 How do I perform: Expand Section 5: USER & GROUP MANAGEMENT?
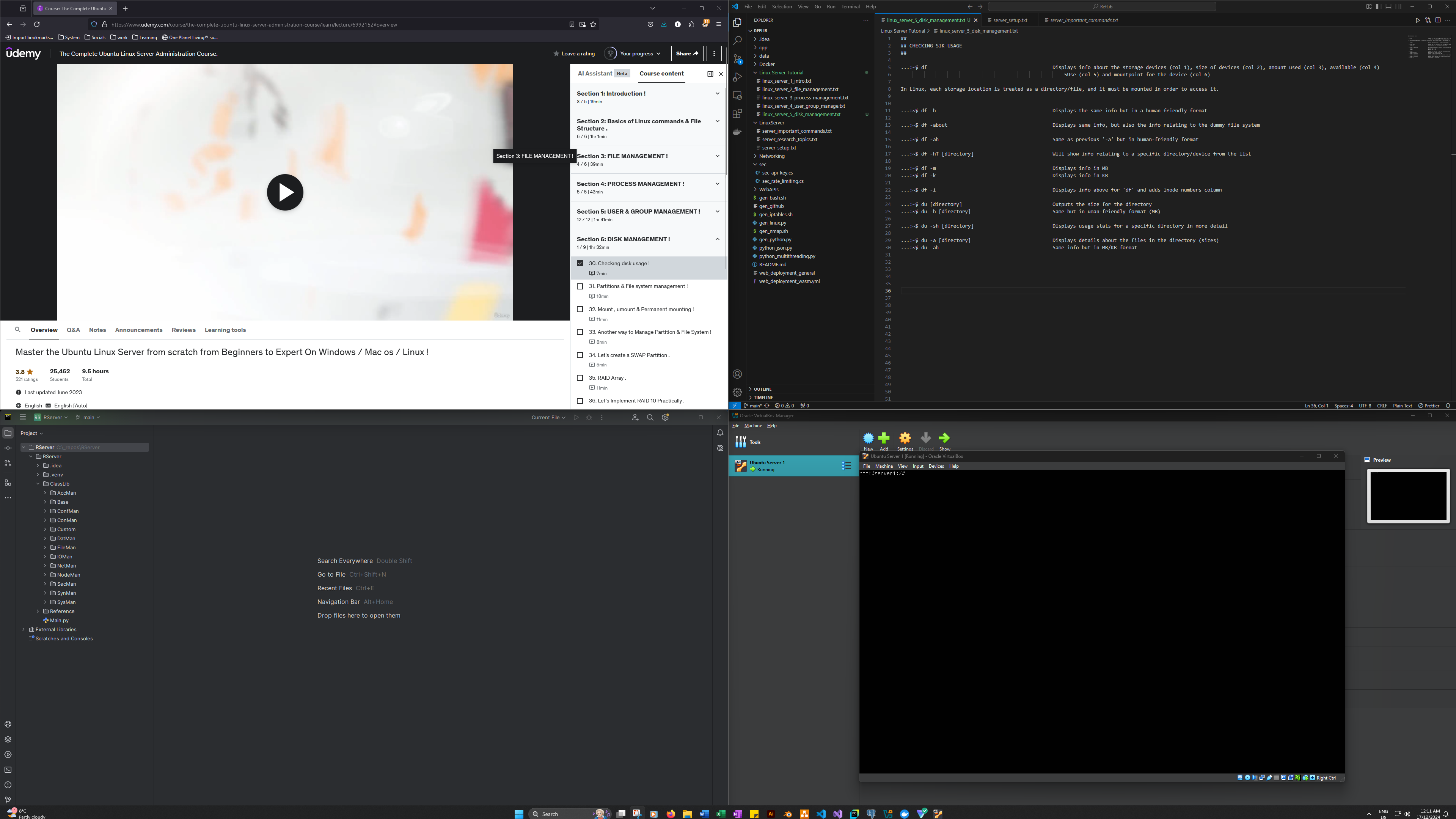(x=648, y=215)
